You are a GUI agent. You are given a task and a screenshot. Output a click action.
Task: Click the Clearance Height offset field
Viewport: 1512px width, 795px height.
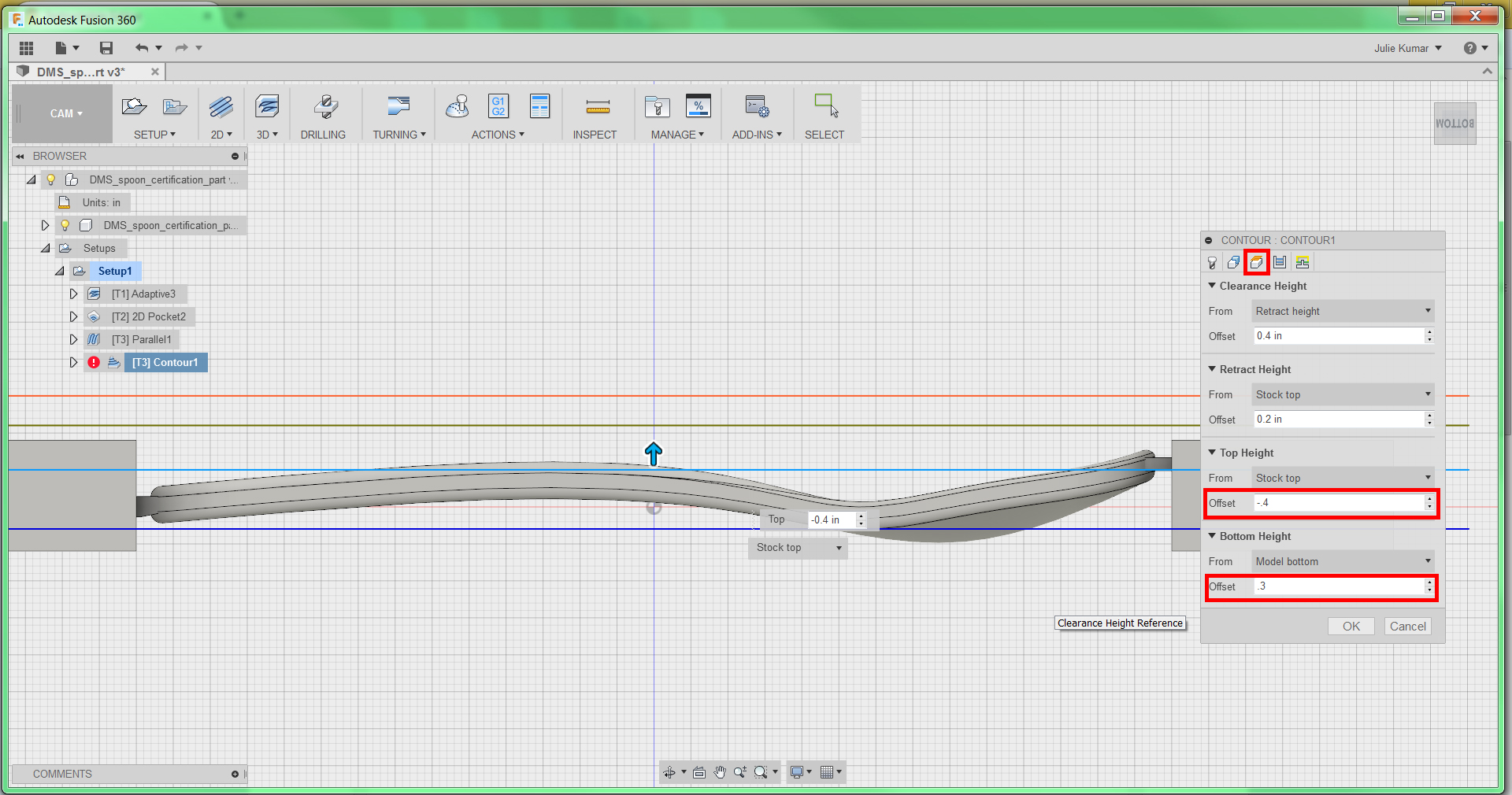click(1339, 336)
